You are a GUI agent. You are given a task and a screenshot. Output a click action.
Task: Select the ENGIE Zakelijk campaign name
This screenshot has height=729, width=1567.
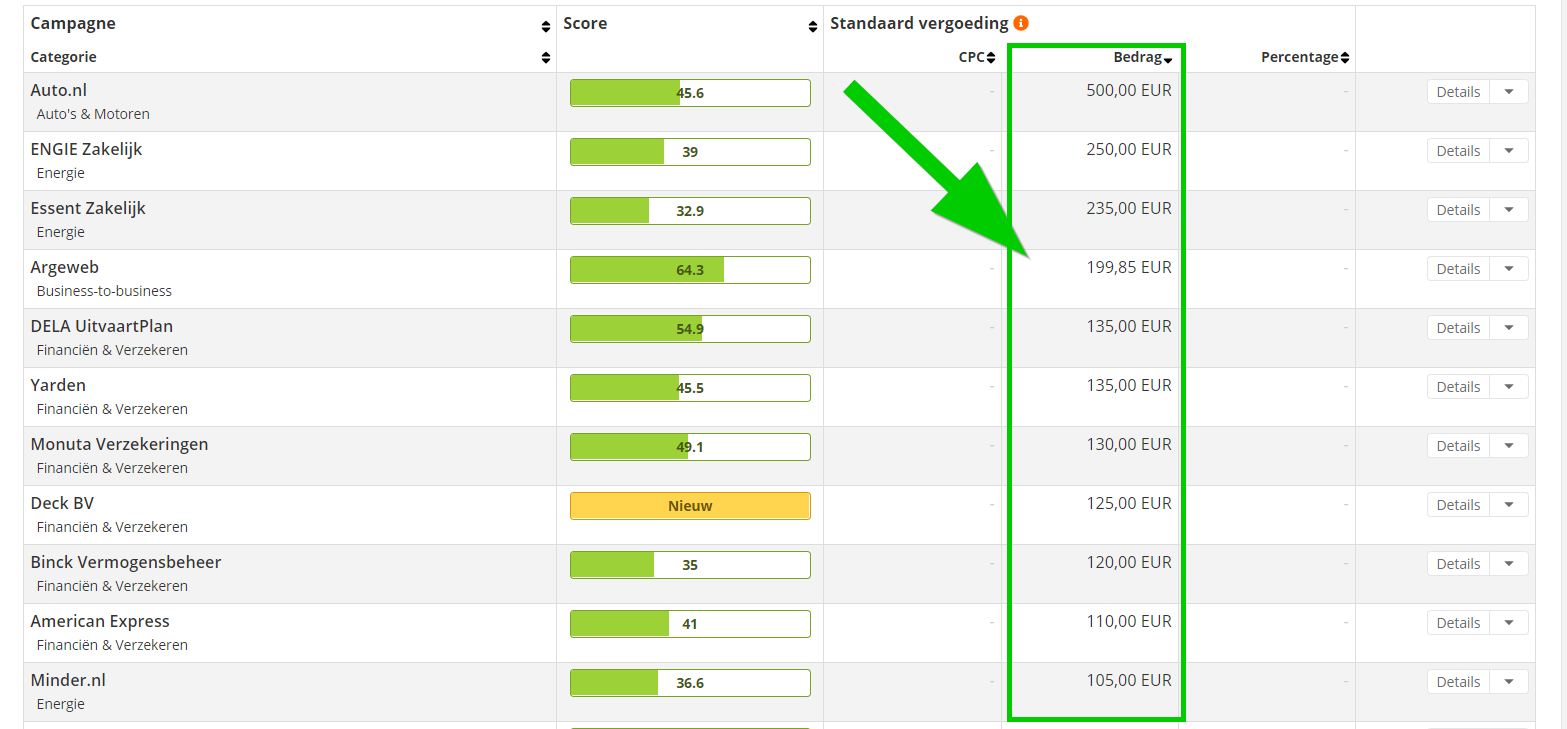coord(86,149)
